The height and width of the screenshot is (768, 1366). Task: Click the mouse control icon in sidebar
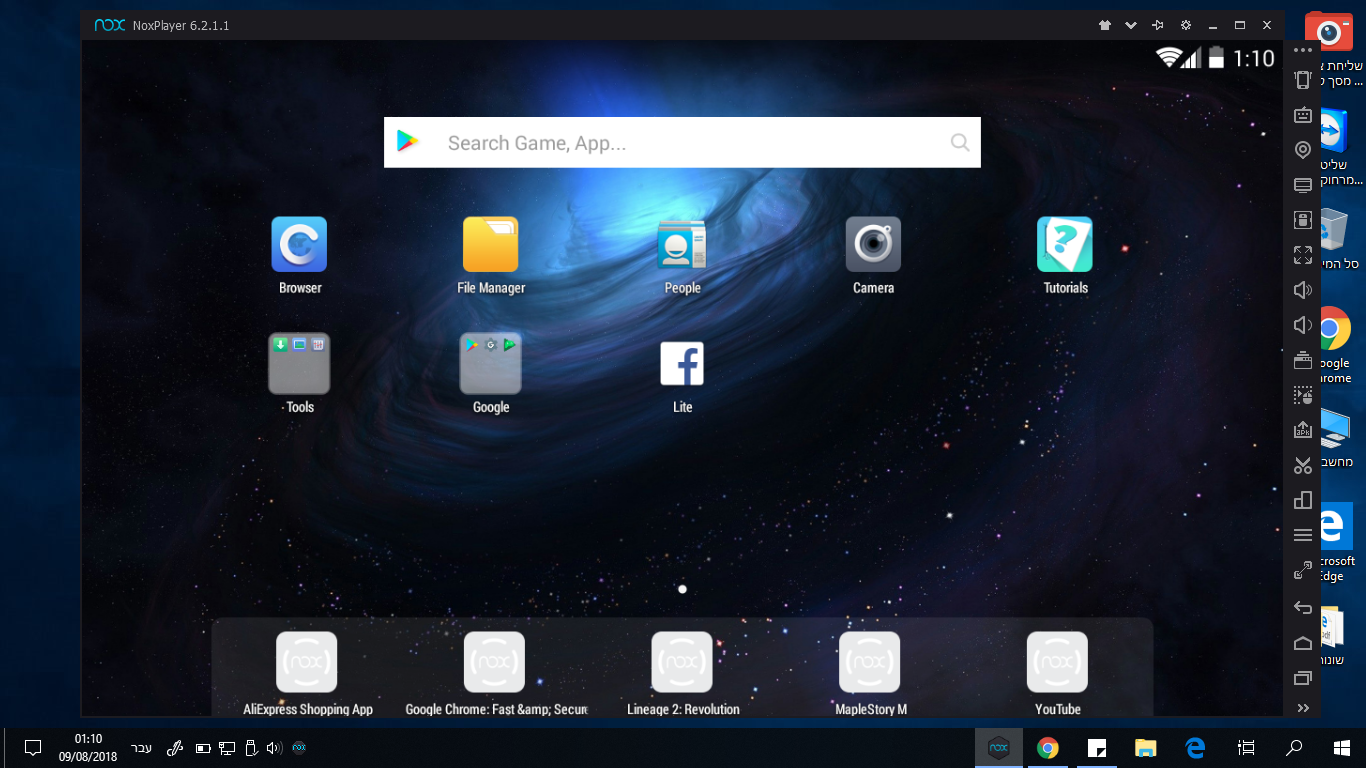click(1302, 220)
